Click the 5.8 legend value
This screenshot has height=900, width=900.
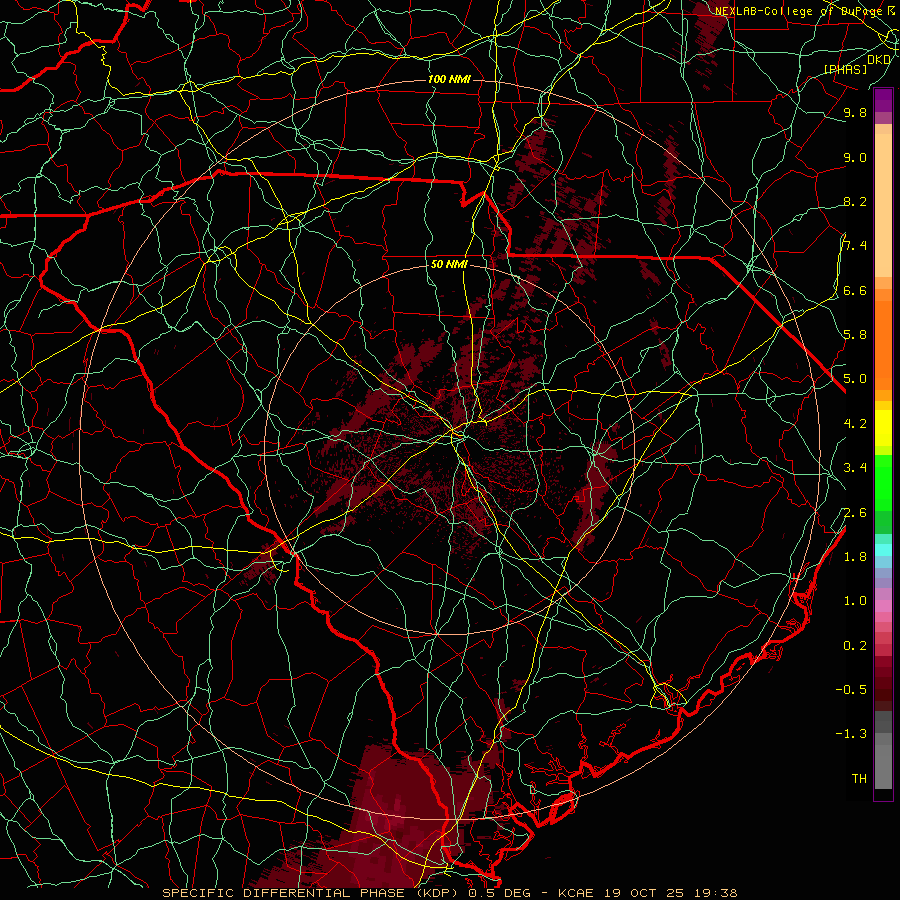(x=855, y=335)
